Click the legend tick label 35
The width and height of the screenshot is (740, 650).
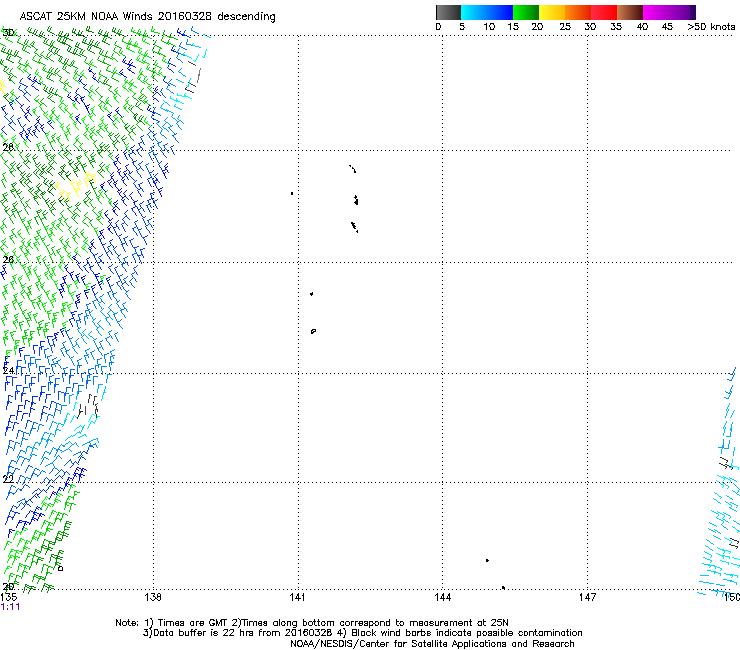click(616, 27)
